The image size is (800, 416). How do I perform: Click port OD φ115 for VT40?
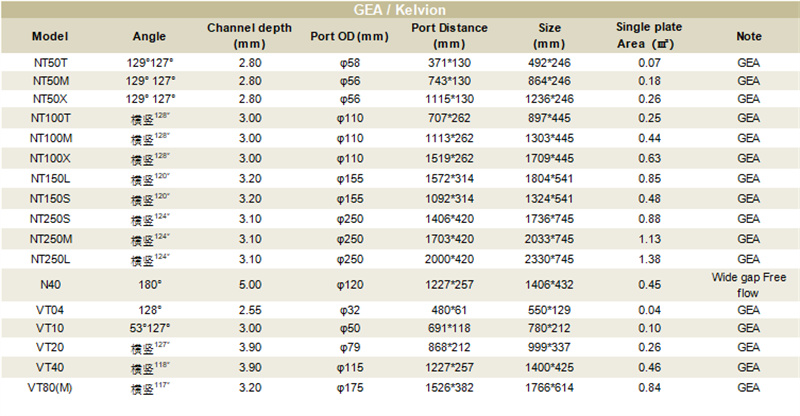(350, 367)
